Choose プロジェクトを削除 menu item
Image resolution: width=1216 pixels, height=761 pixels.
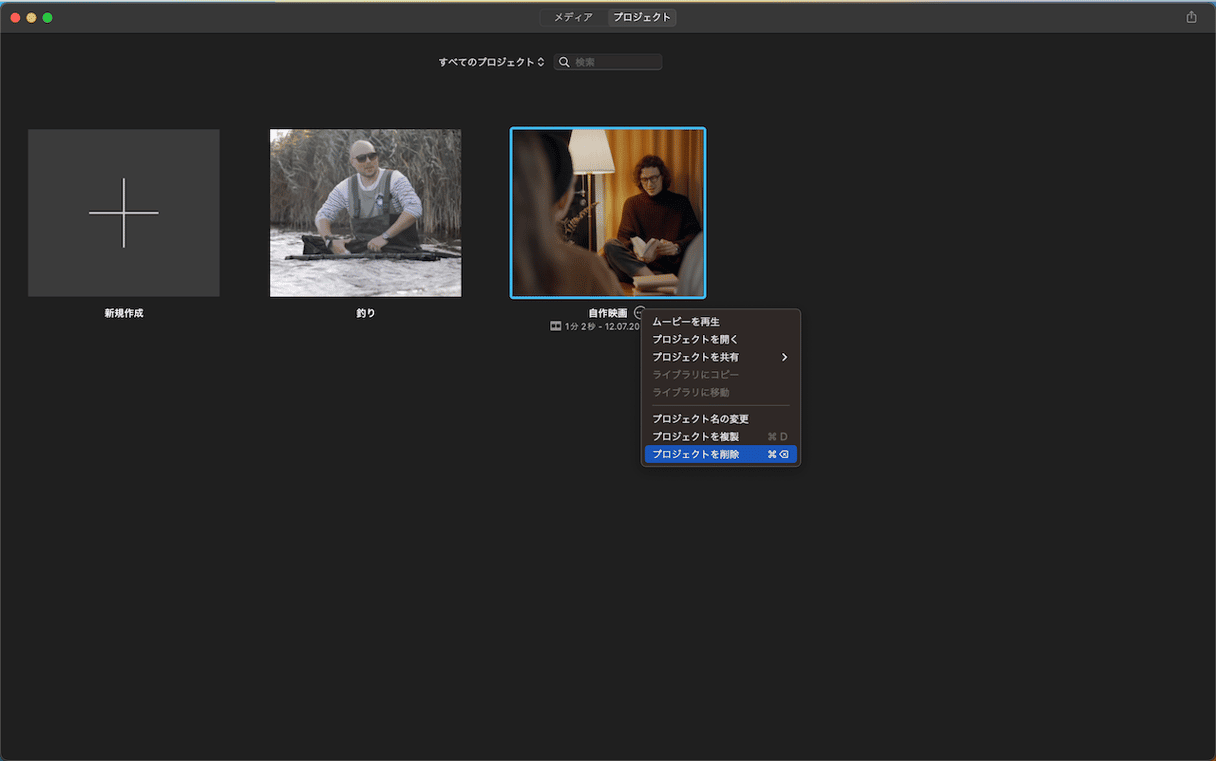point(721,454)
